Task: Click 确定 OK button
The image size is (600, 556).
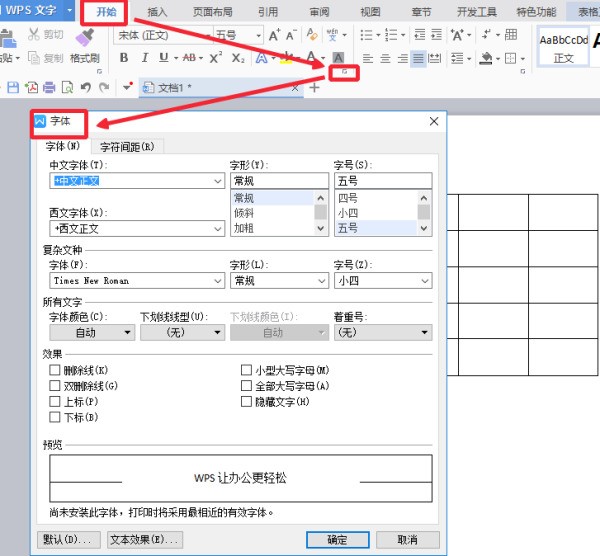Action: (x=338, y=540)
